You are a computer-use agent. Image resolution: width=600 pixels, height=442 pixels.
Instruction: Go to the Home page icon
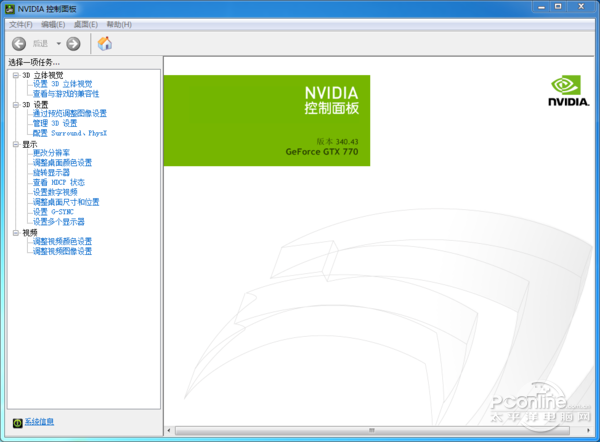point(105,44)
